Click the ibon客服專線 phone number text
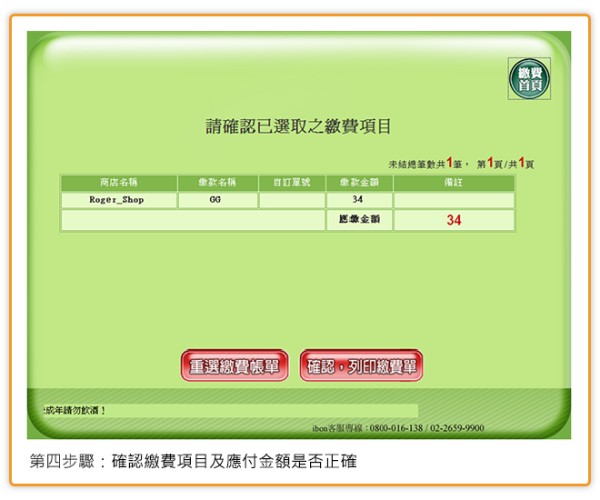The image size is (600, 500). point(398,428)
